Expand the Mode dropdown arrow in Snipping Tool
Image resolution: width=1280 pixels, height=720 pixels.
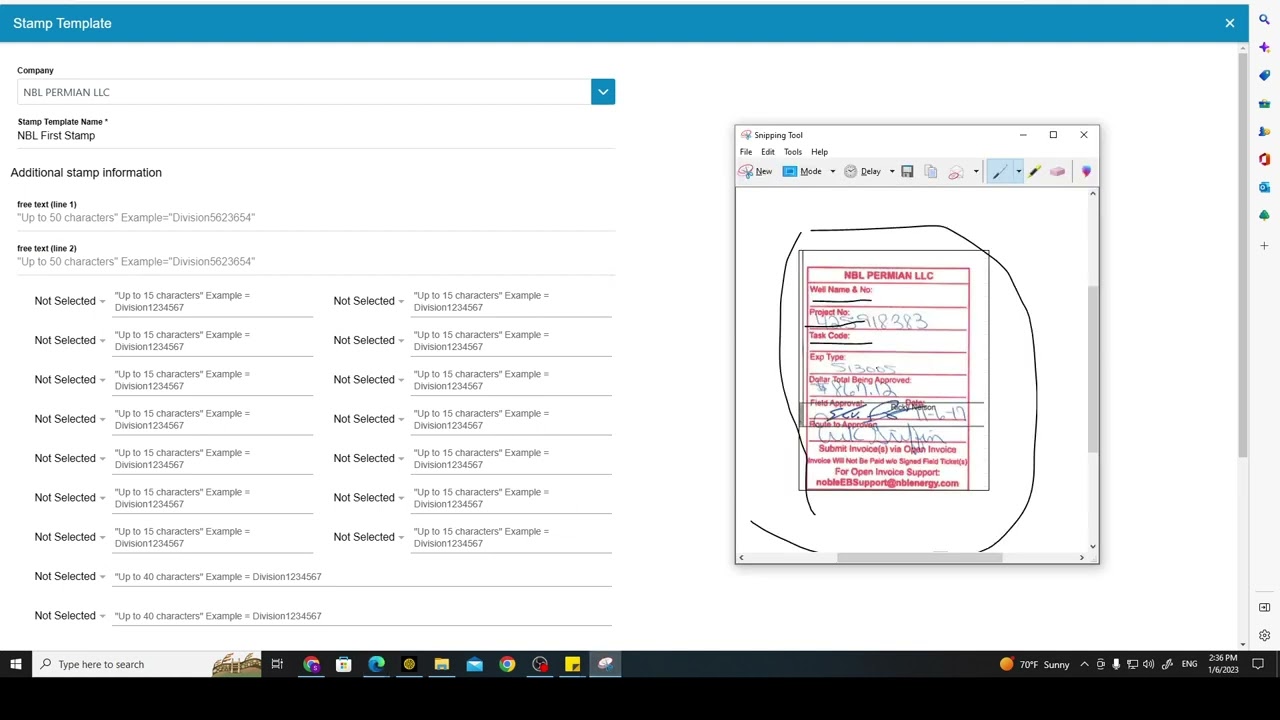point(832,171)
